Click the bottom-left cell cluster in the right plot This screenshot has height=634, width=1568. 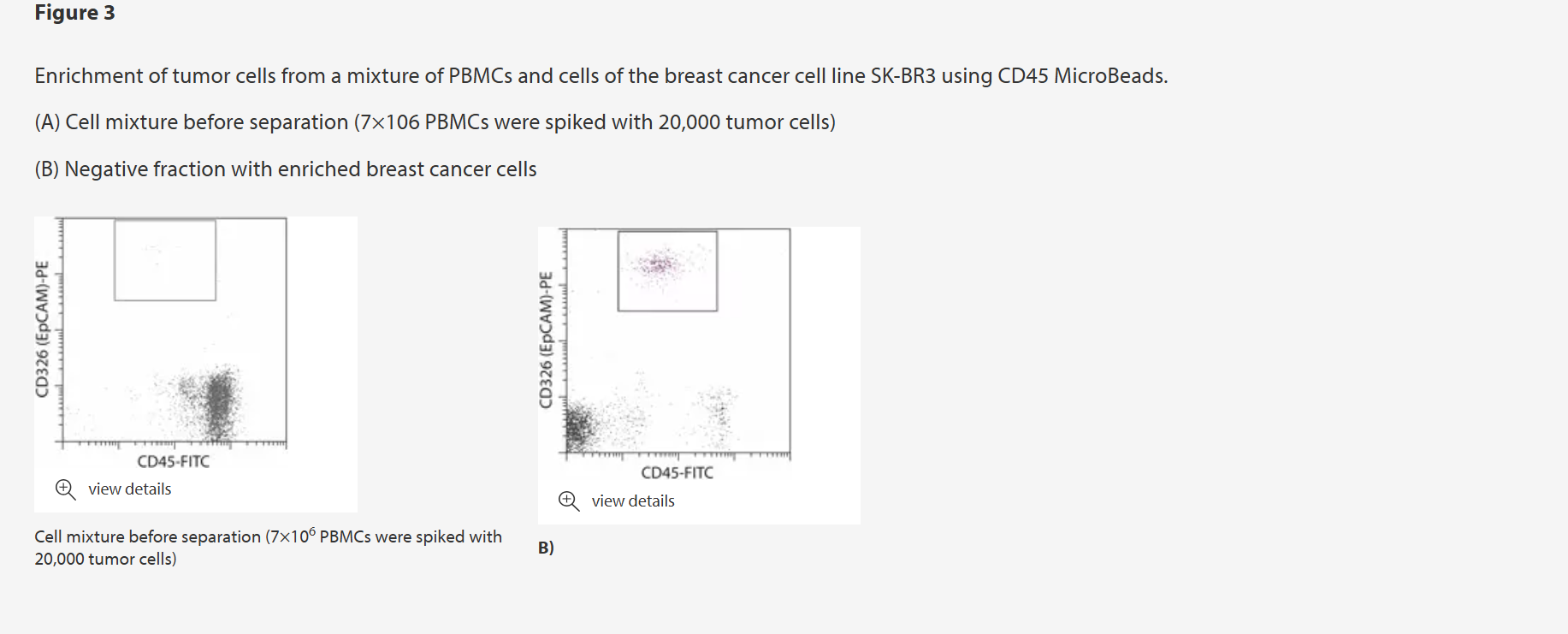coord(579,426)
